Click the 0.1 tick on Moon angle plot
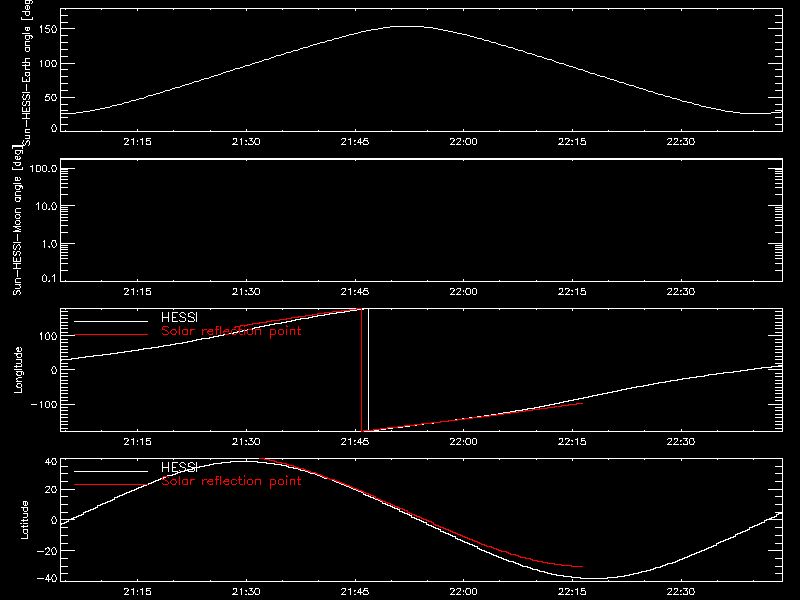 click(x=49, y=279)
